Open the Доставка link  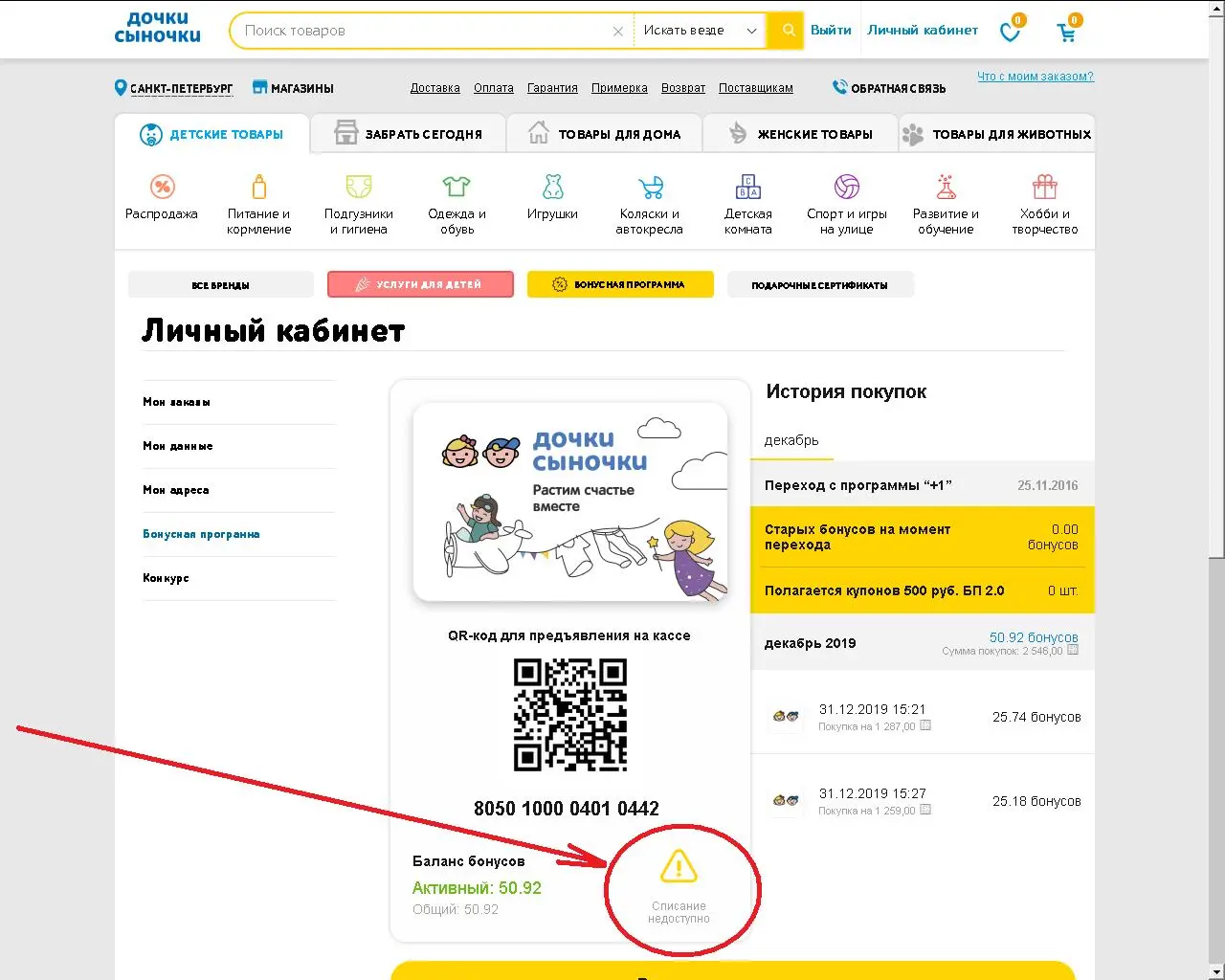click(435, 88)
